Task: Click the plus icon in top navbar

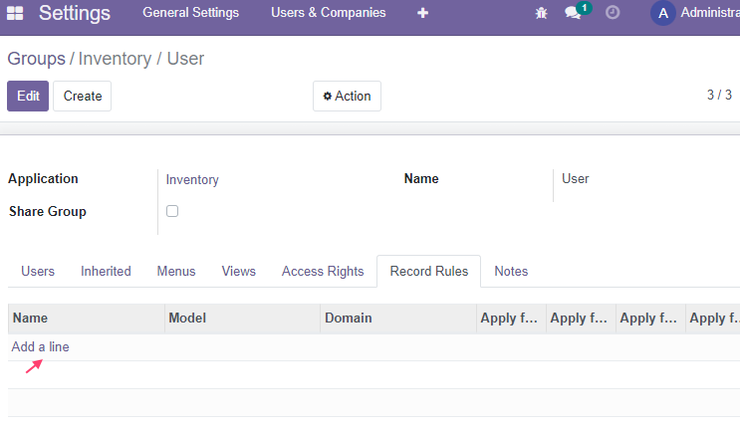Action: tap(423, 13)
